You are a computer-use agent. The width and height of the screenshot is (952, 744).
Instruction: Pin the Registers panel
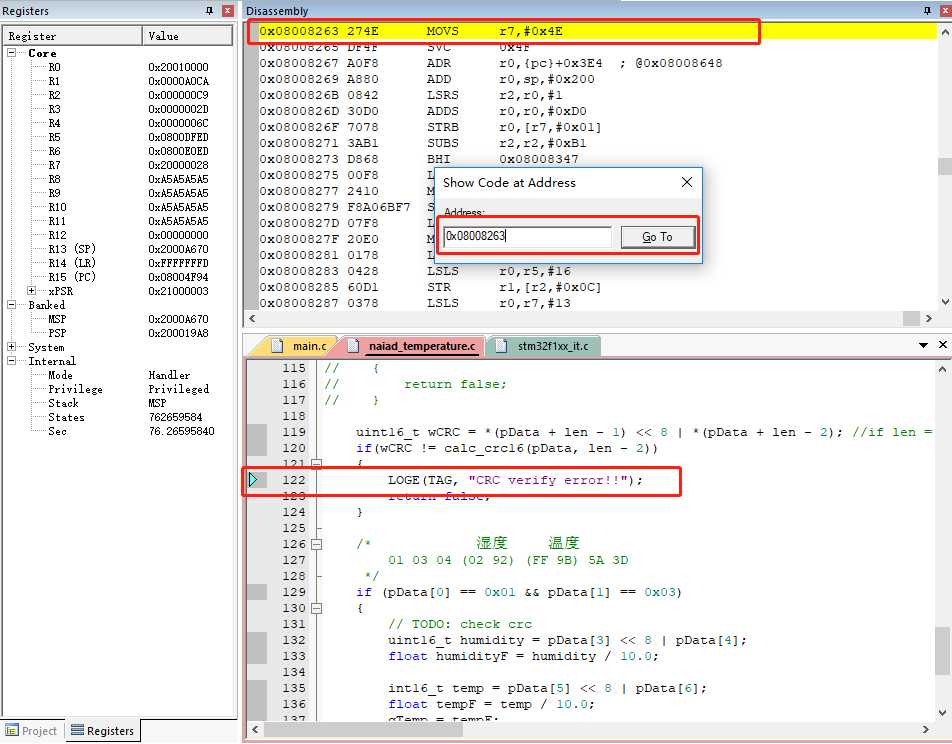[x=209, y=10]
